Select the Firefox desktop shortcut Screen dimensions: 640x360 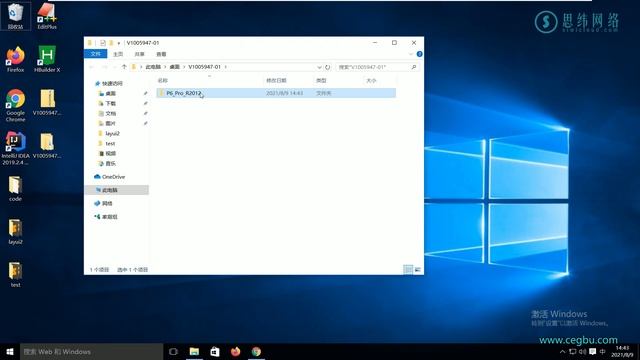16,59
